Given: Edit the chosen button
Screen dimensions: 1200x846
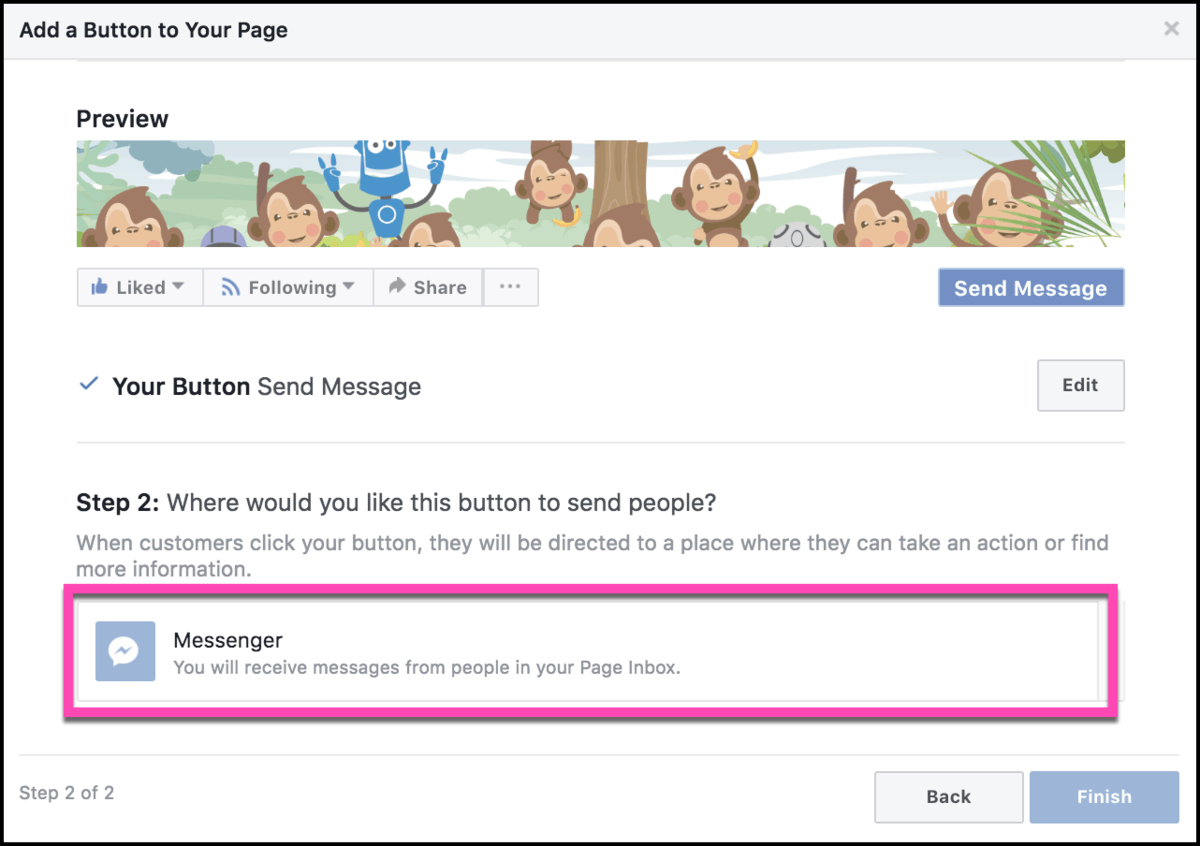Looking at the screenshot, I should [x=1080, y=385].
